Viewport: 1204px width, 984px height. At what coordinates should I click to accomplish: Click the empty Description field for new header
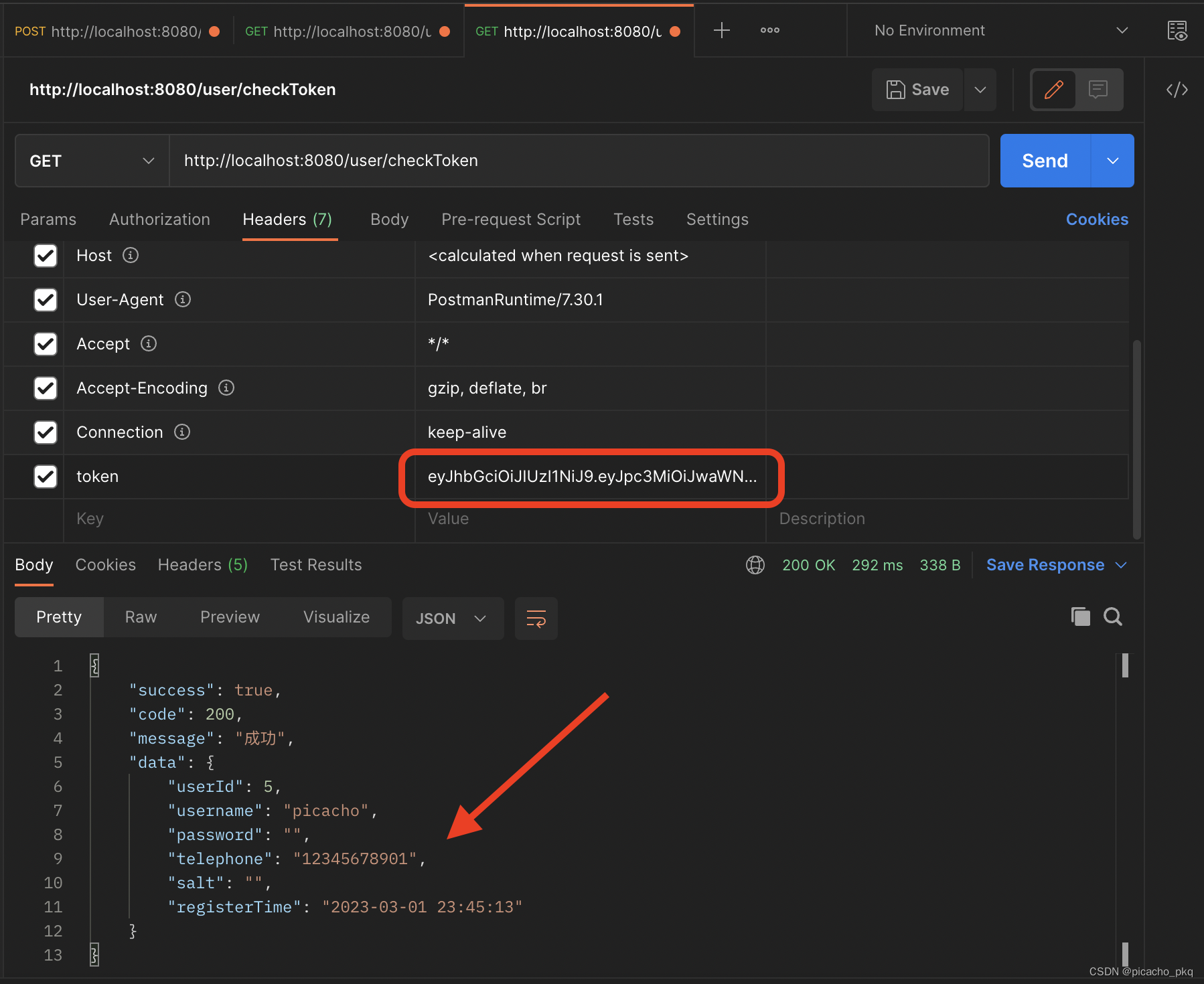[947, 519]
